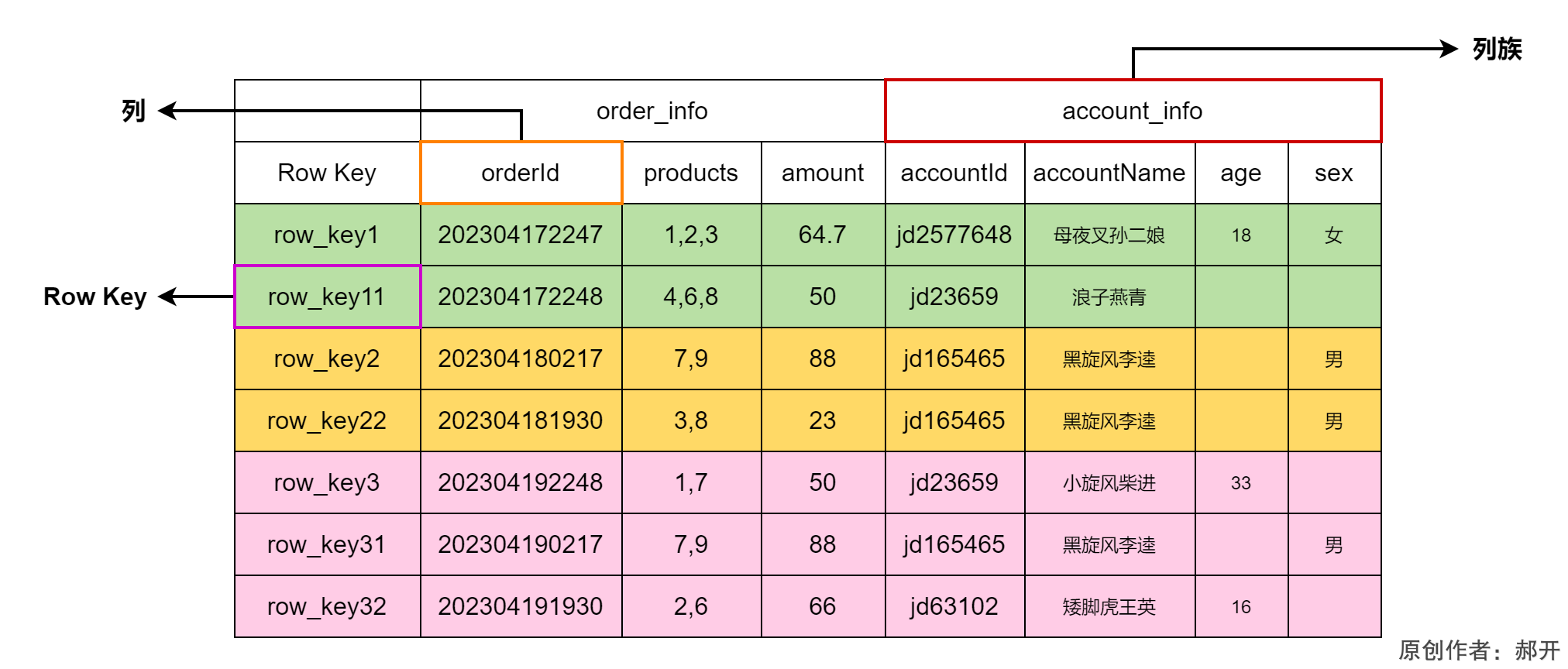Click the Row Key header cell in table
The height and width of the screenshot is (669, 1568).
pos(327,173)
